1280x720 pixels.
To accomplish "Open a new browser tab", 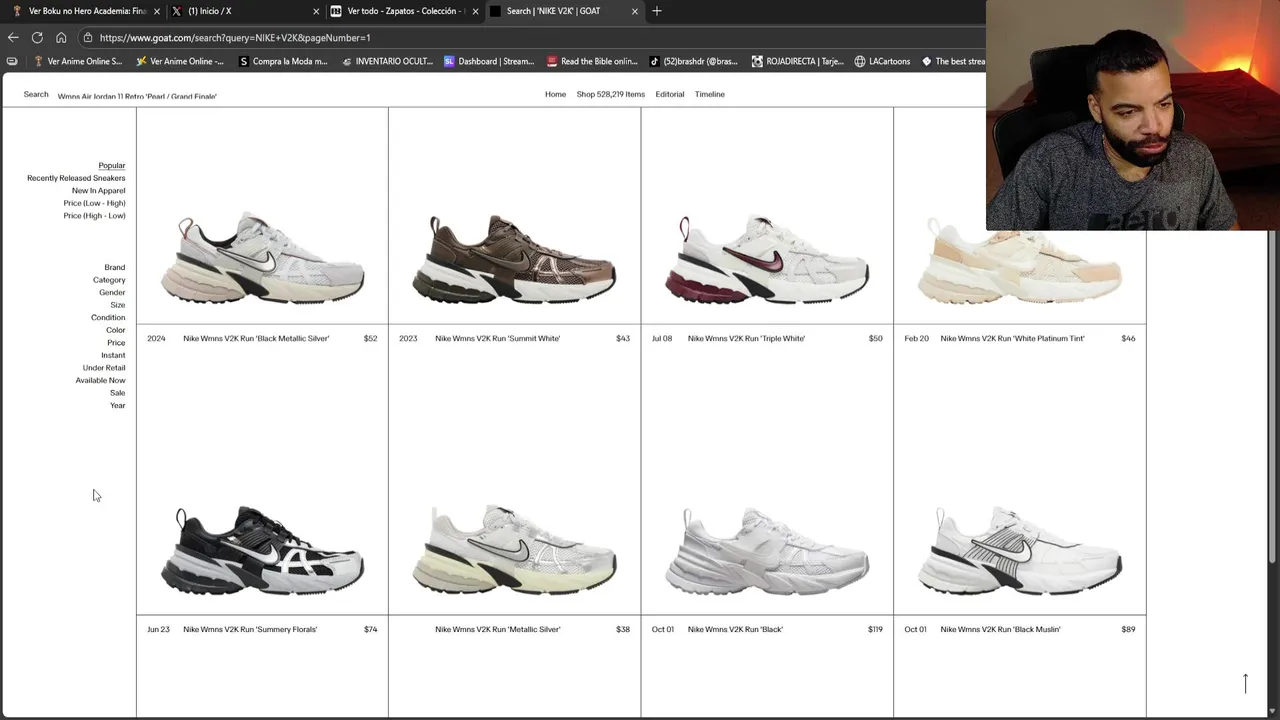I will point(657,11).
